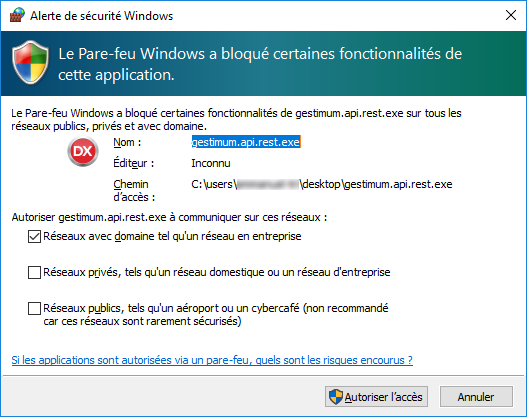Click the shield icon on Autoriser l'accès
Viewport: 527px width, 417px height.
336,397
